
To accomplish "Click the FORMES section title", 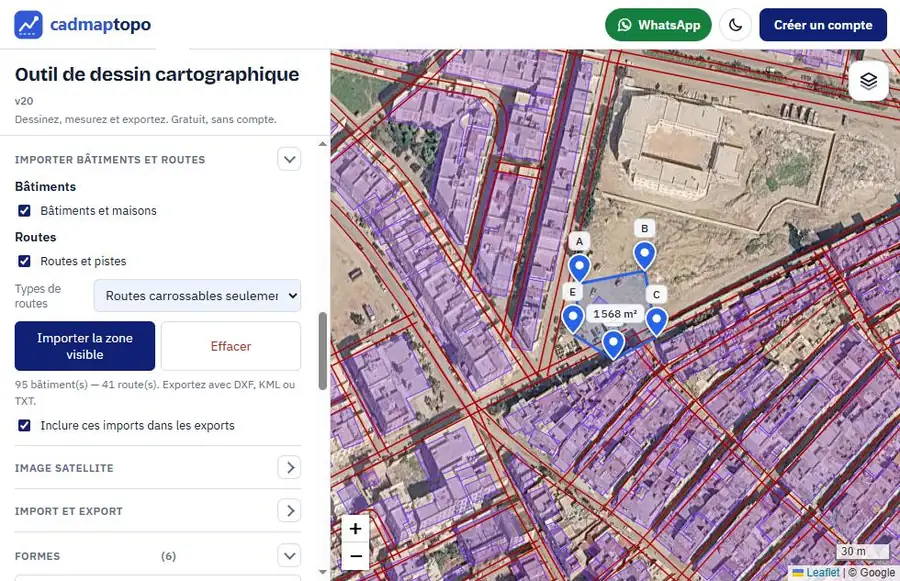I will tap(37, 556).
